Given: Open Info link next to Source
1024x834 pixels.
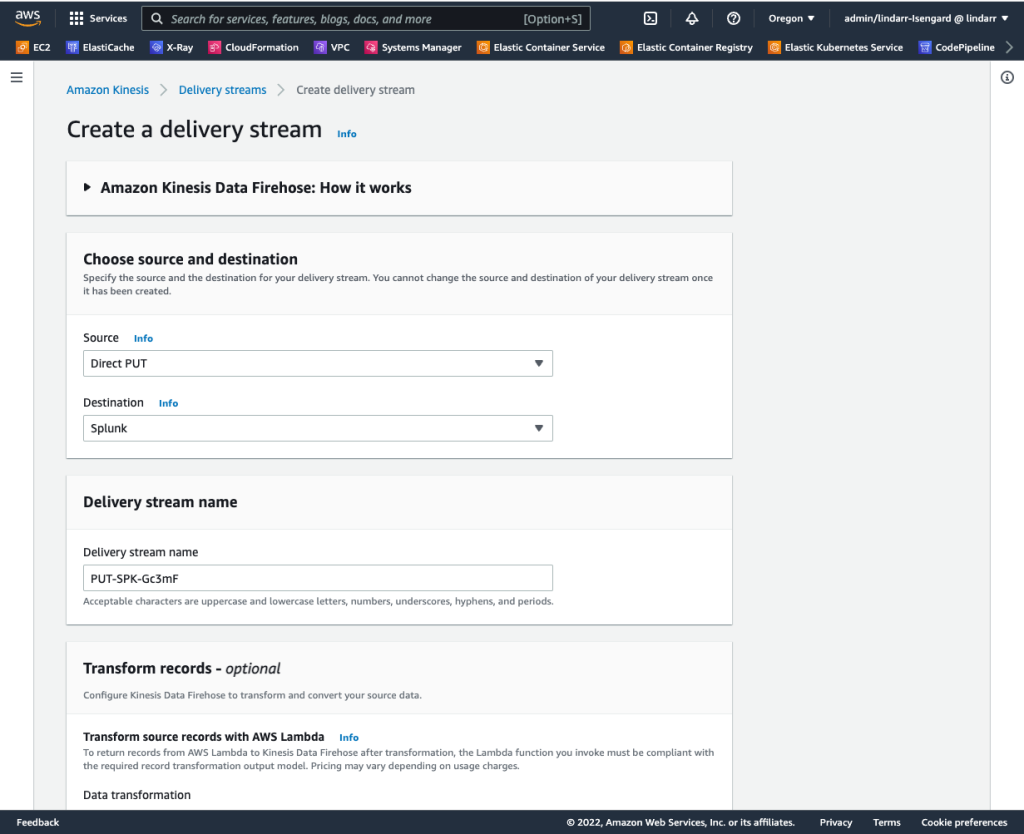Looking at the screenshot, I should click(x=143, y=338).
